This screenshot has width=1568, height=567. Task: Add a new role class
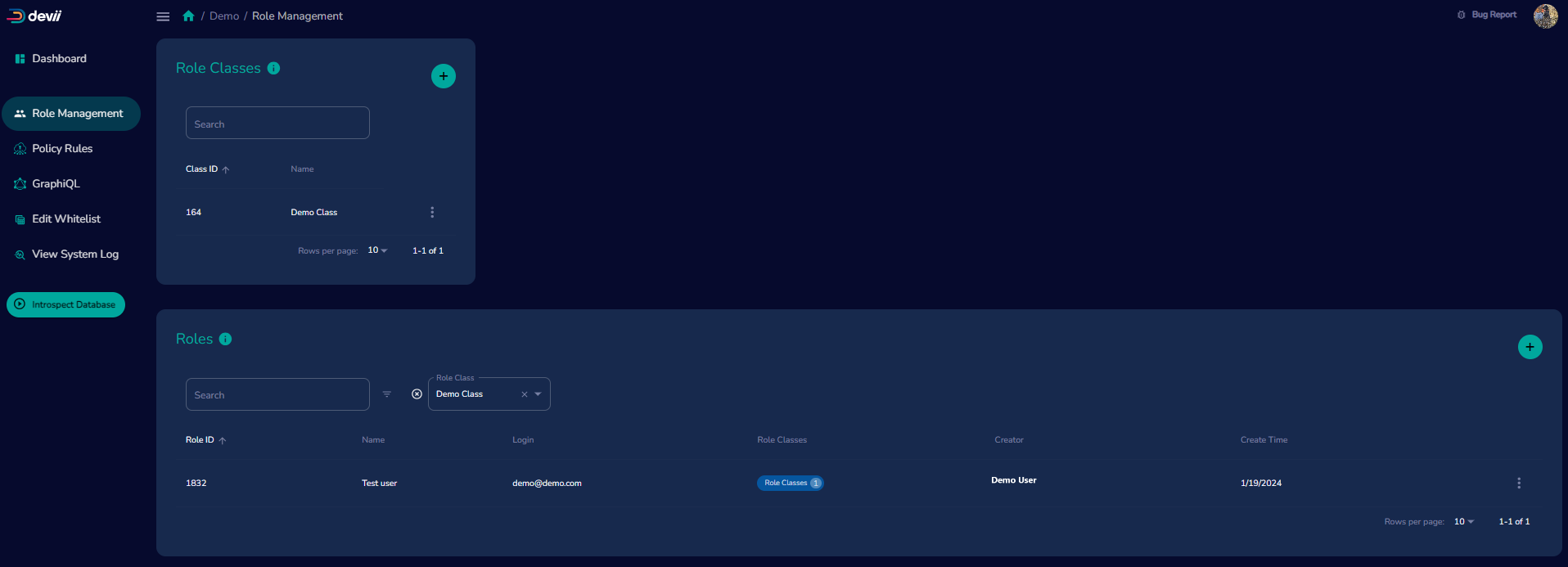443,76
